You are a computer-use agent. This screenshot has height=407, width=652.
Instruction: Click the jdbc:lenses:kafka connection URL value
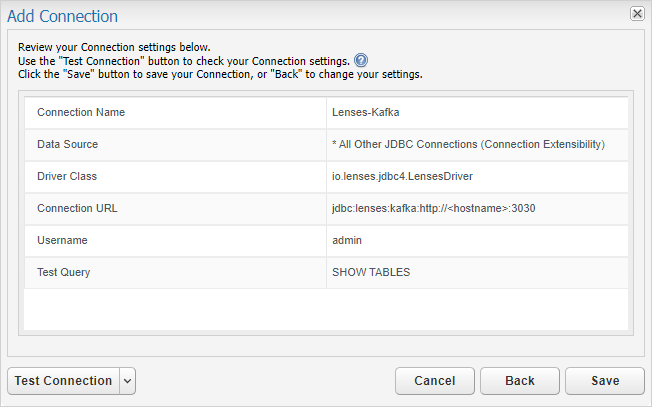pos(435,208)
